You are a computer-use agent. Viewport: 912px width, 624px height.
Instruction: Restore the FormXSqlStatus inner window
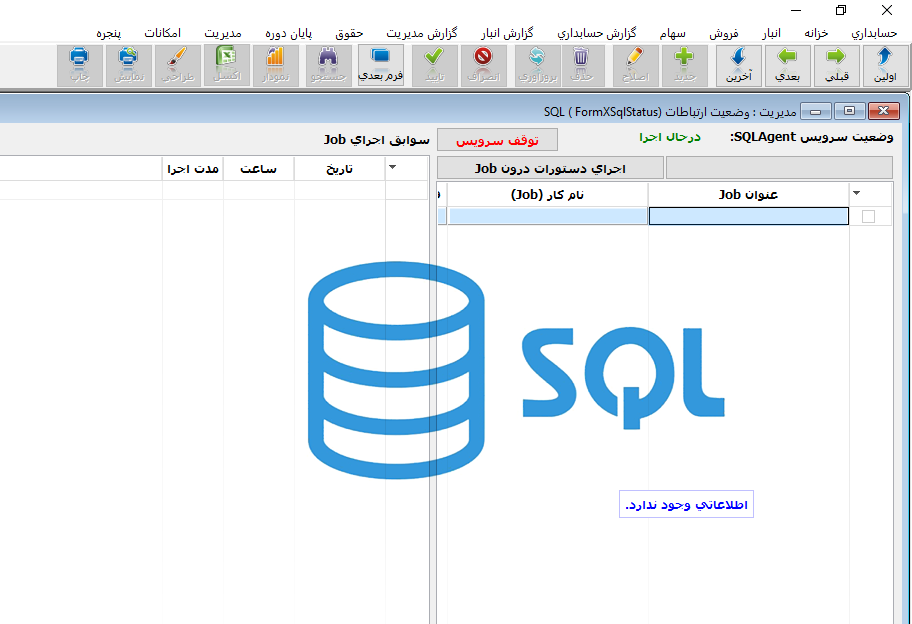tap(849, 111)
